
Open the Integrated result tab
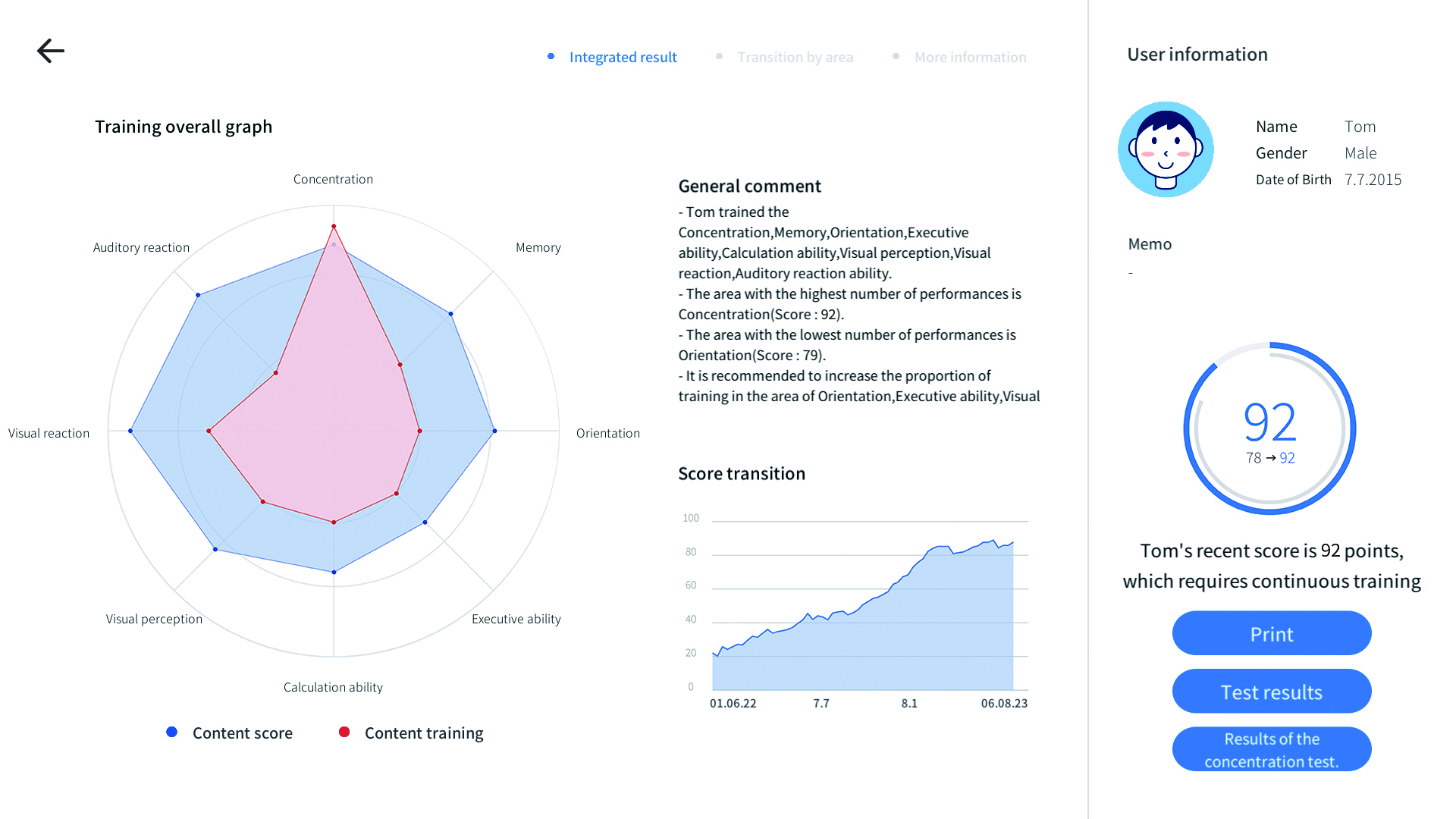(623, 58)
